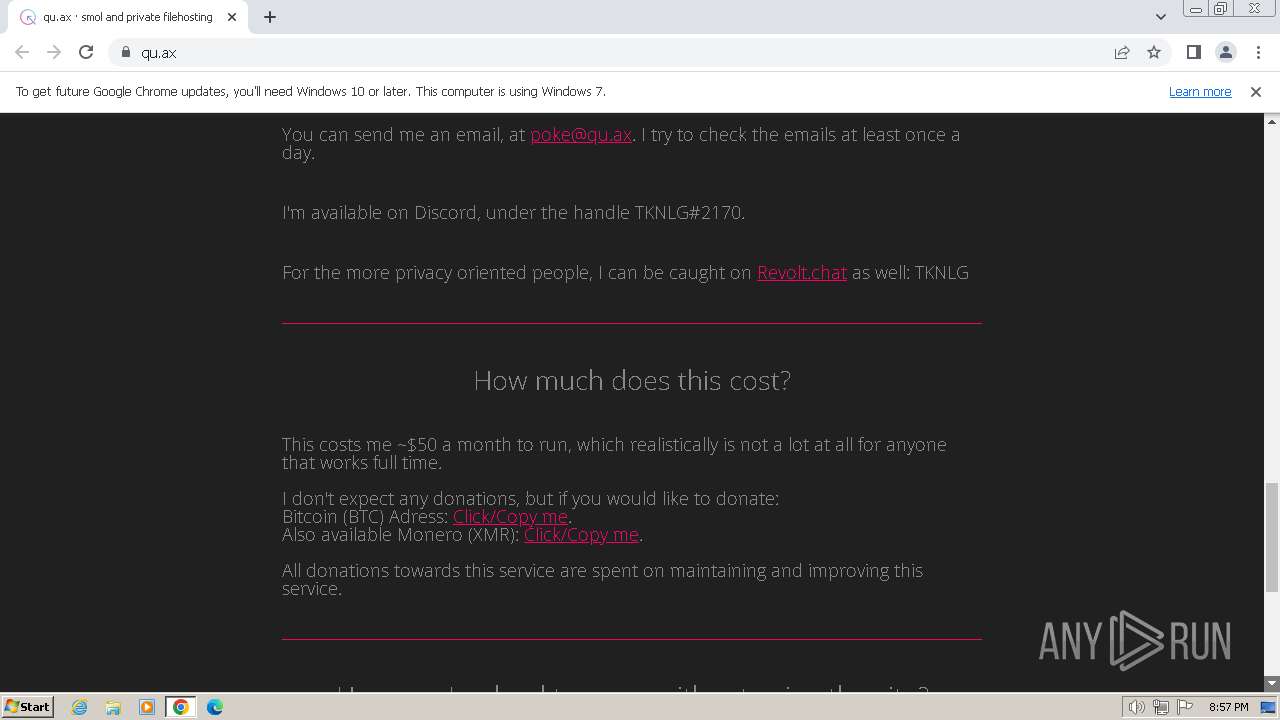Open a new tab
The width and height of the screenshot is (1280, 720).
[x=270, y=17]
